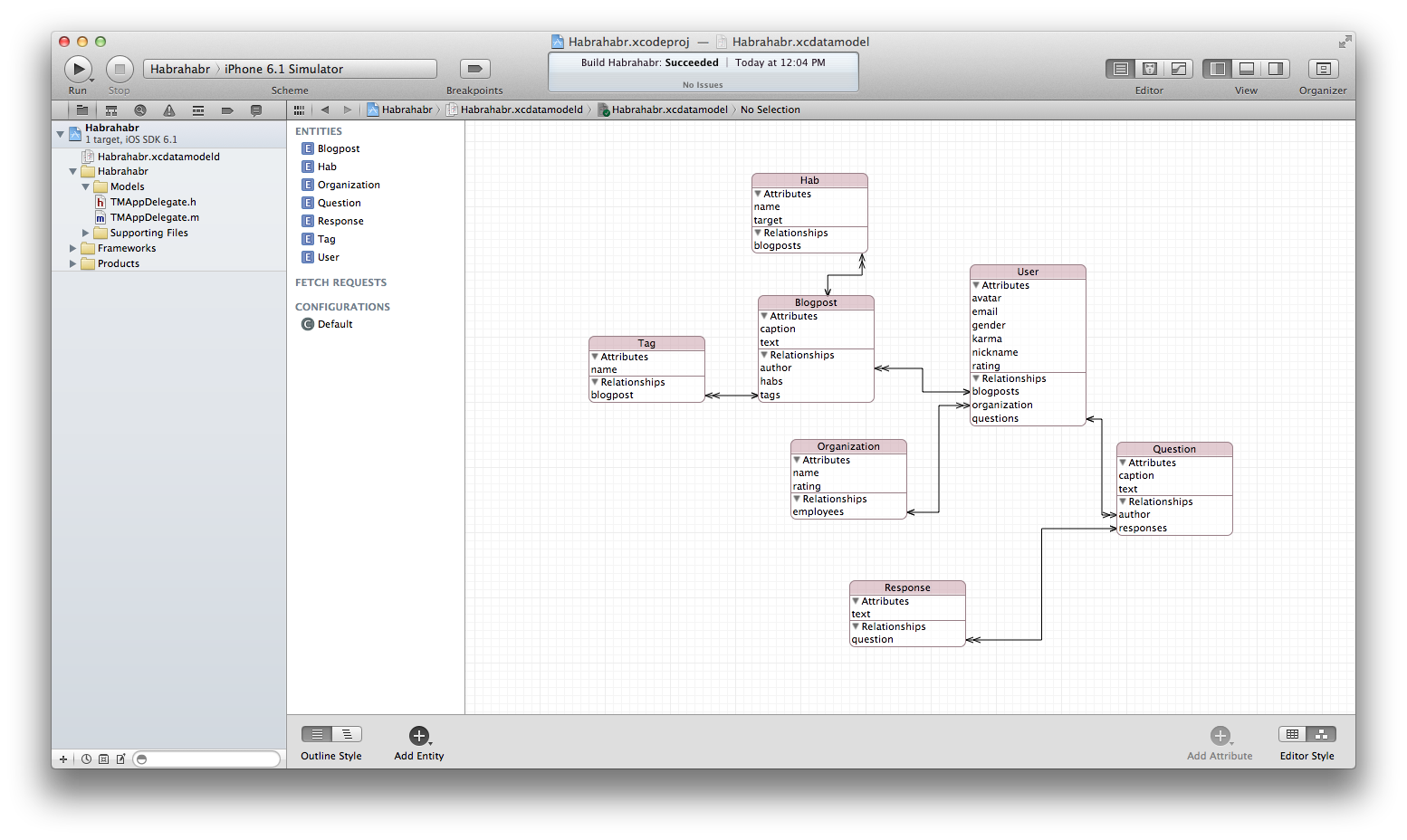This screenshot has width=1407, height=840.
Task: Click the Add Entity button
Action: point(419,736)
